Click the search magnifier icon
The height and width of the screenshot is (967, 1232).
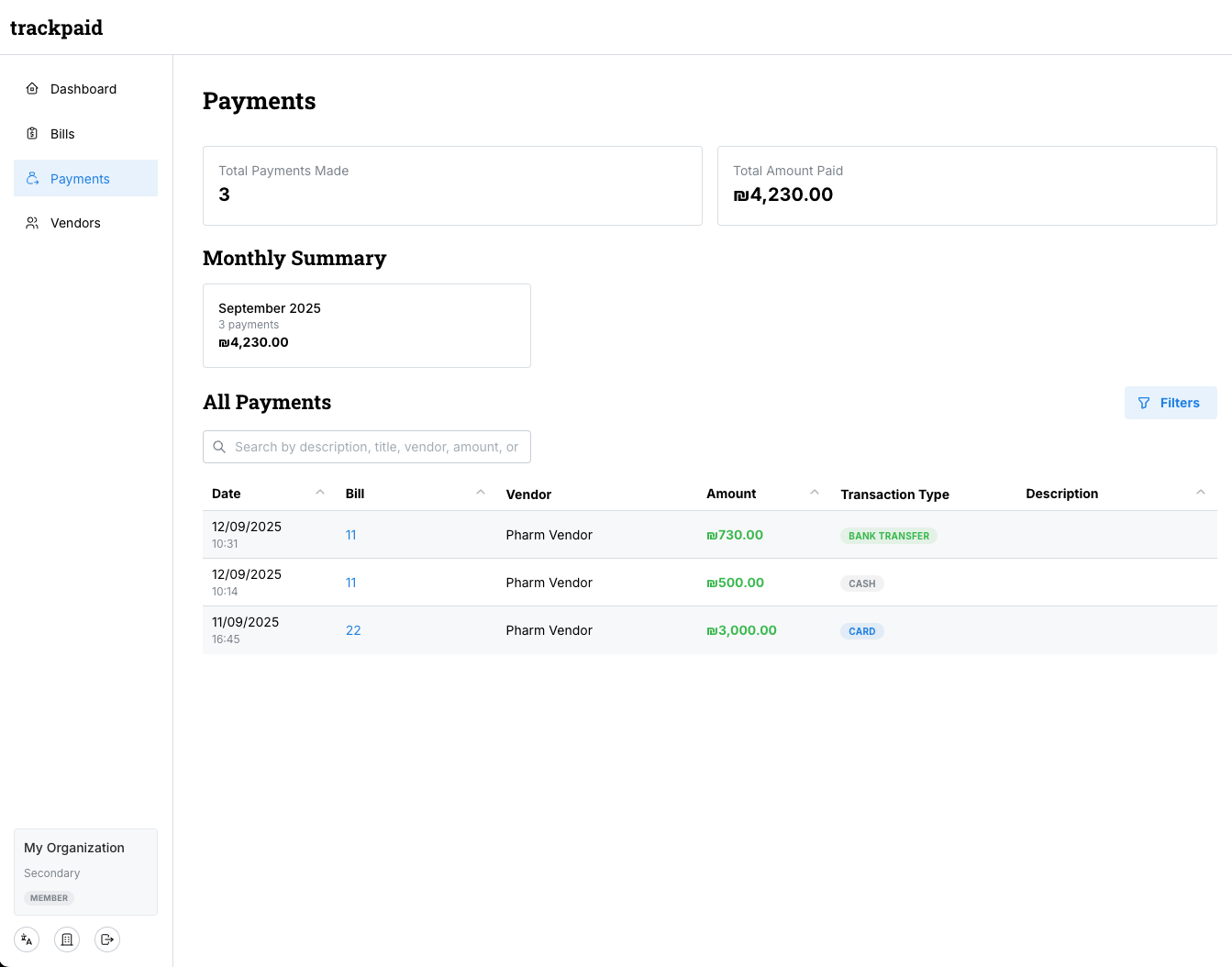coord(219,447)
